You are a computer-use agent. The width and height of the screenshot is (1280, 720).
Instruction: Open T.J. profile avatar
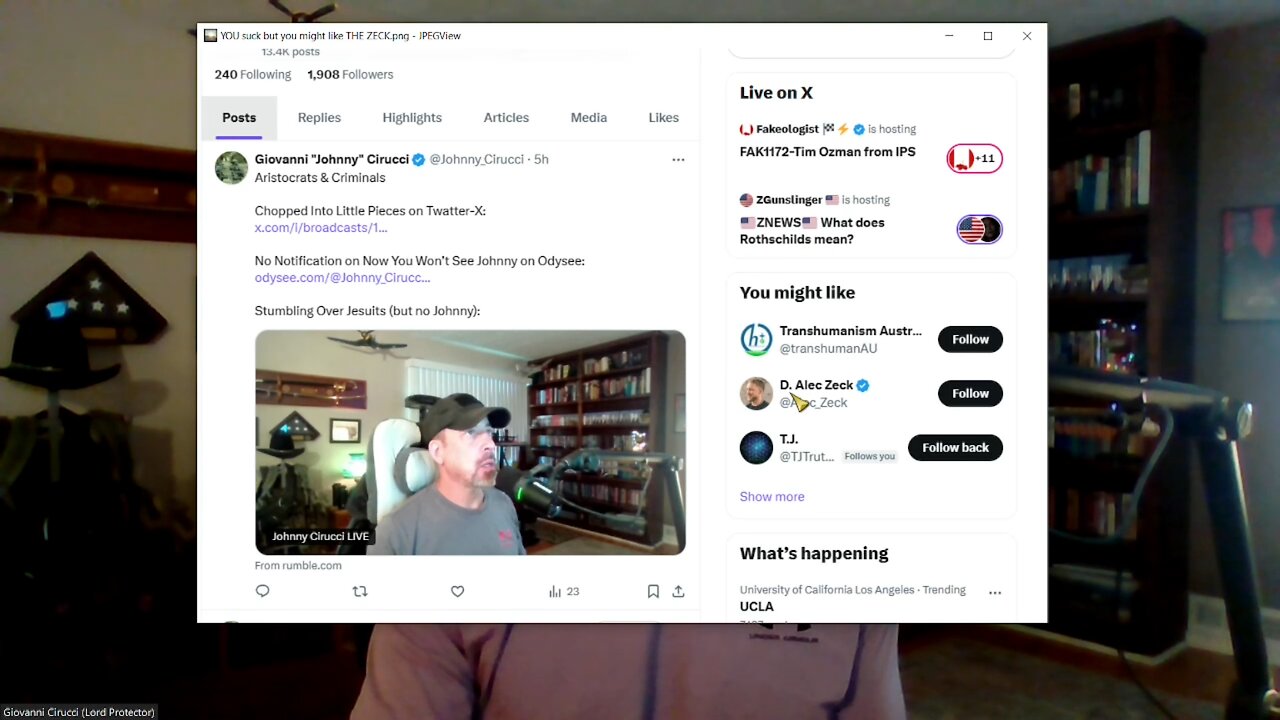click(x=756, y=447)
